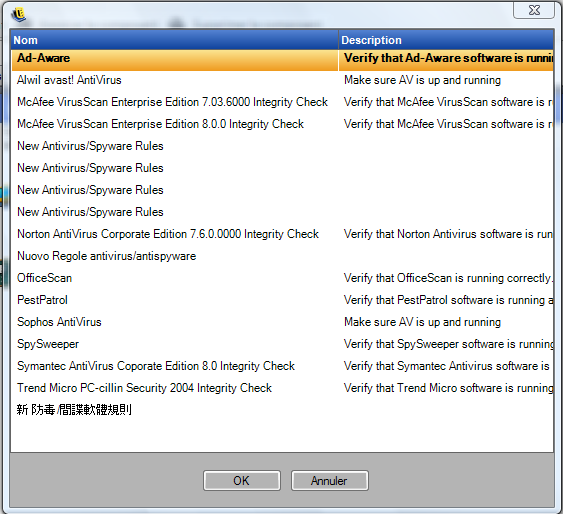The image size is (563, 514).
Task: Sort by the Description column header
Action: pos(446,40)
